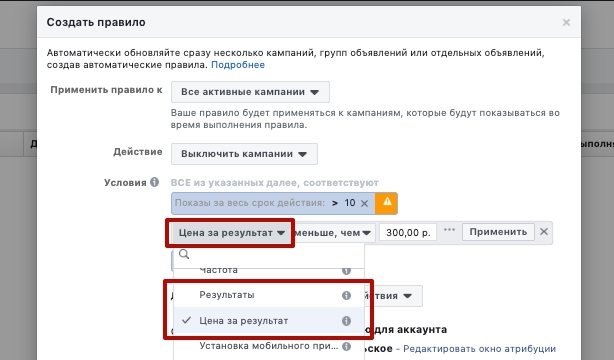Click the three dots more options icon
The image size is (614, 360).
[449, 230]
